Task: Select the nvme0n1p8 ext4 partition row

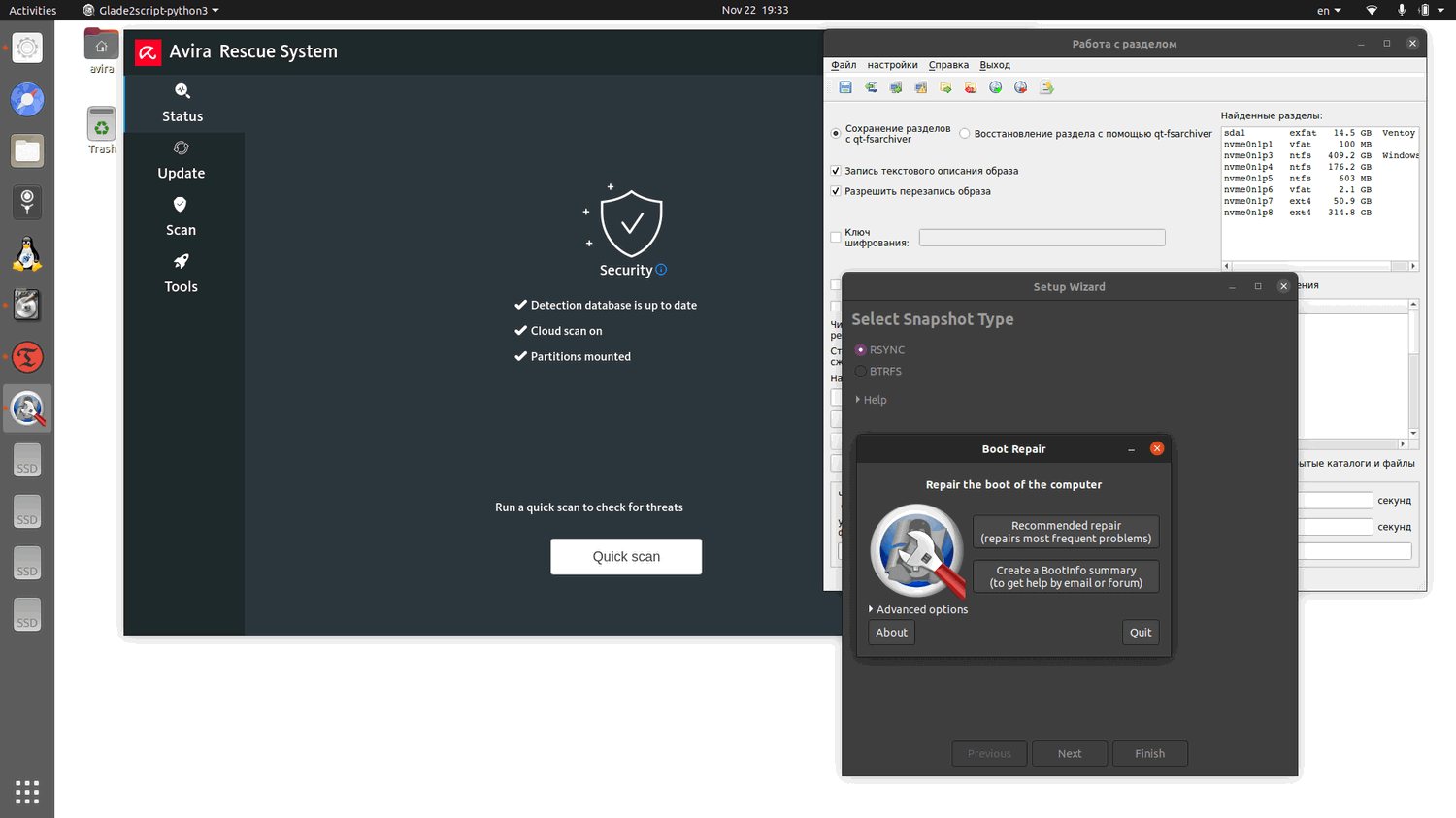Action: click(x=1319, y=213)
